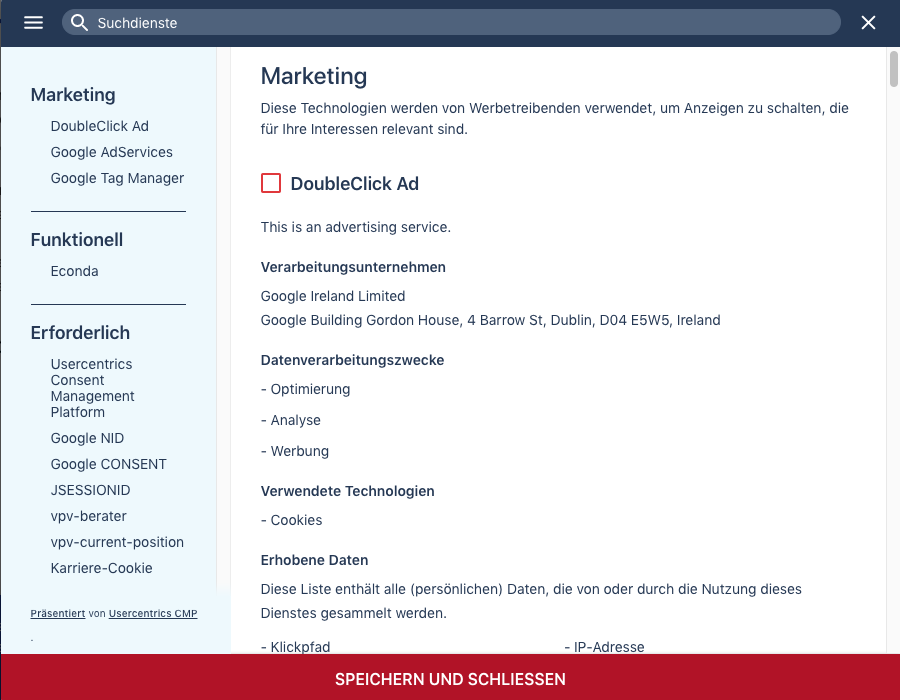Image resolution: width=900 pixels, height=700 pixels.
Task: Select Usercentrics Consent Management Platform entry
Action: click(92, 388)
